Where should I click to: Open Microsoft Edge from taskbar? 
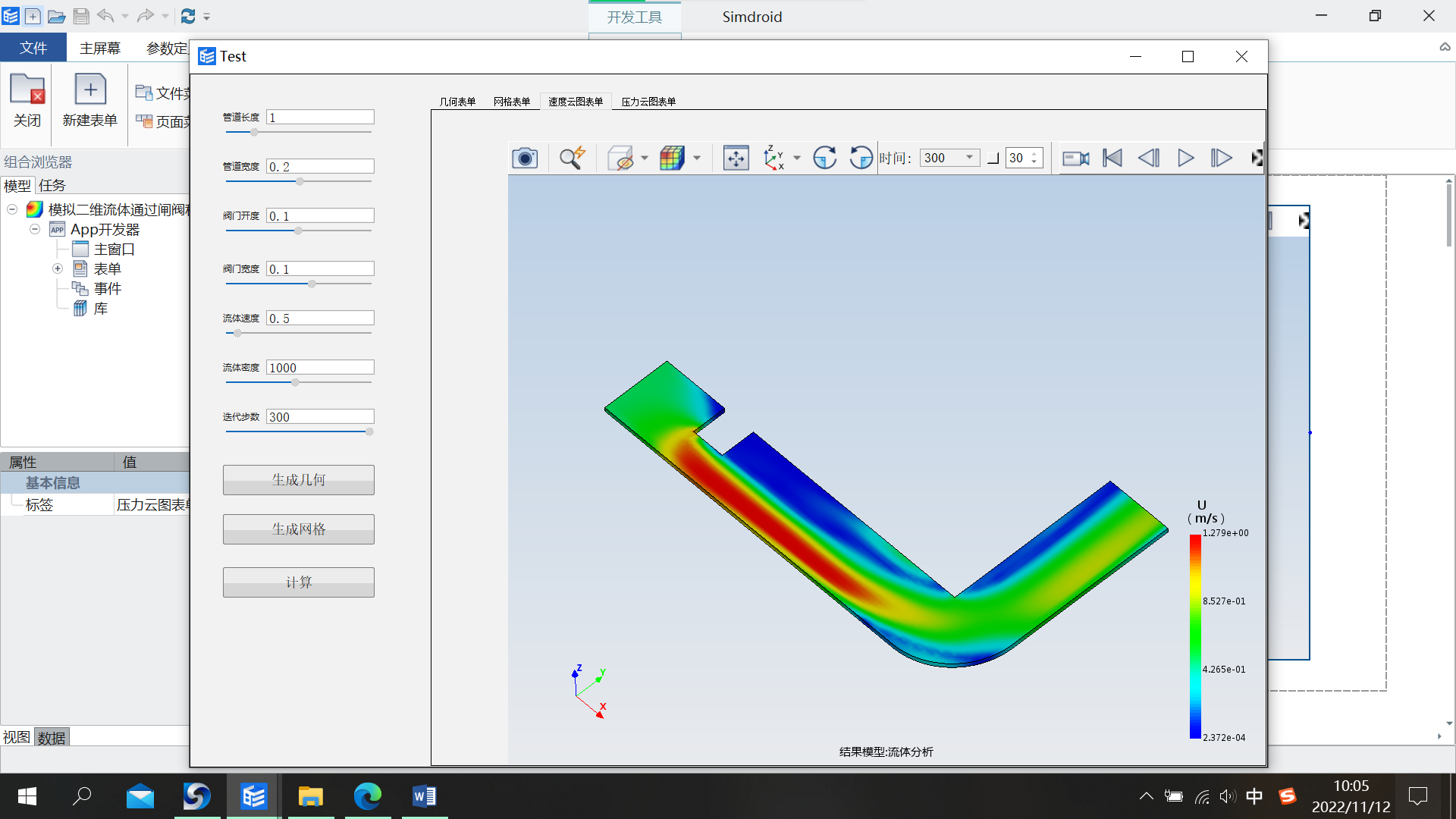point(368,796)
